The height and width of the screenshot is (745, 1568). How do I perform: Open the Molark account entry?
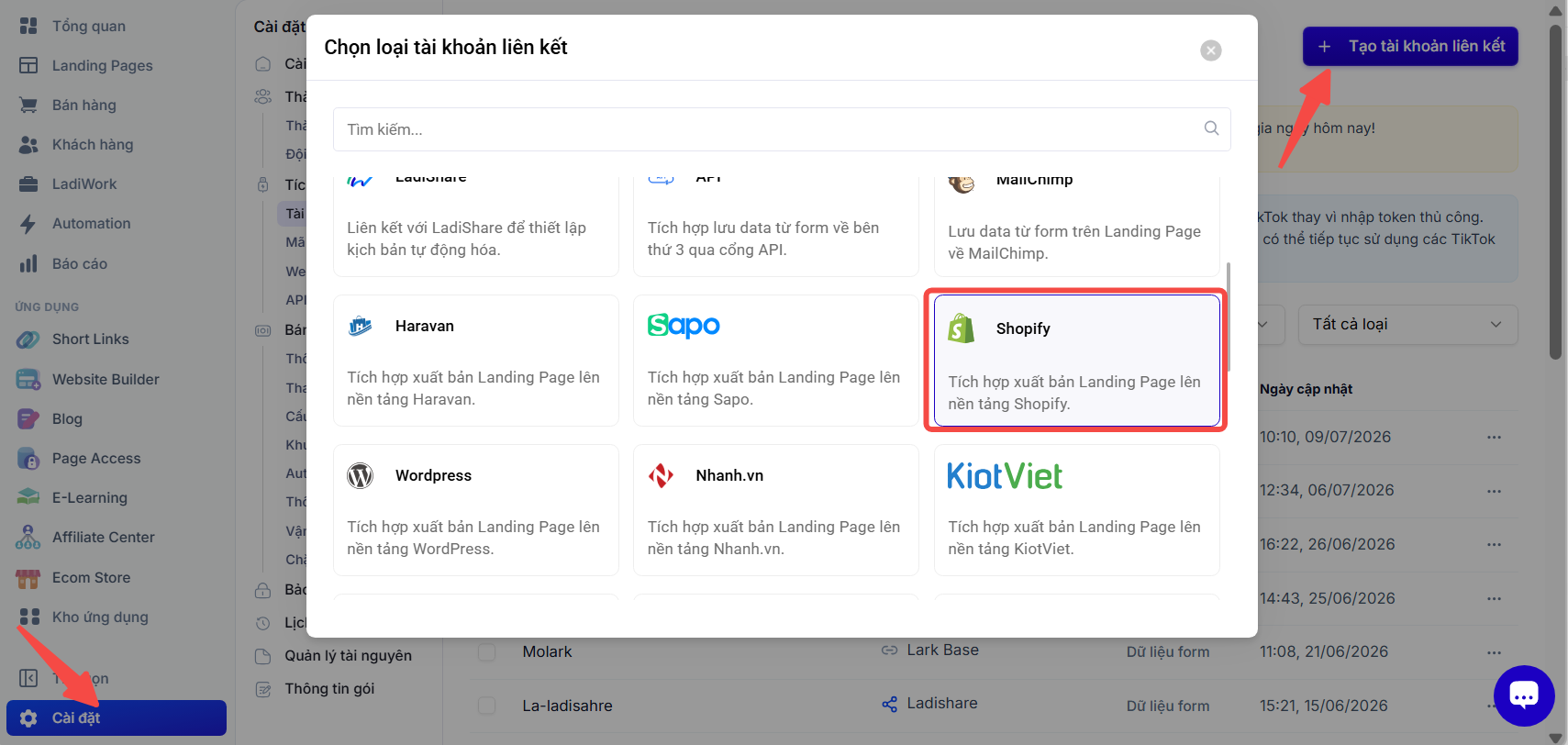547,651
